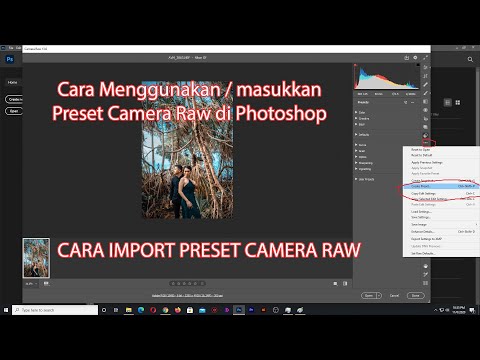This screenshot has width=480, height=360.
Task: Click the Open button in Camera Raw
Action: point(369,295)
